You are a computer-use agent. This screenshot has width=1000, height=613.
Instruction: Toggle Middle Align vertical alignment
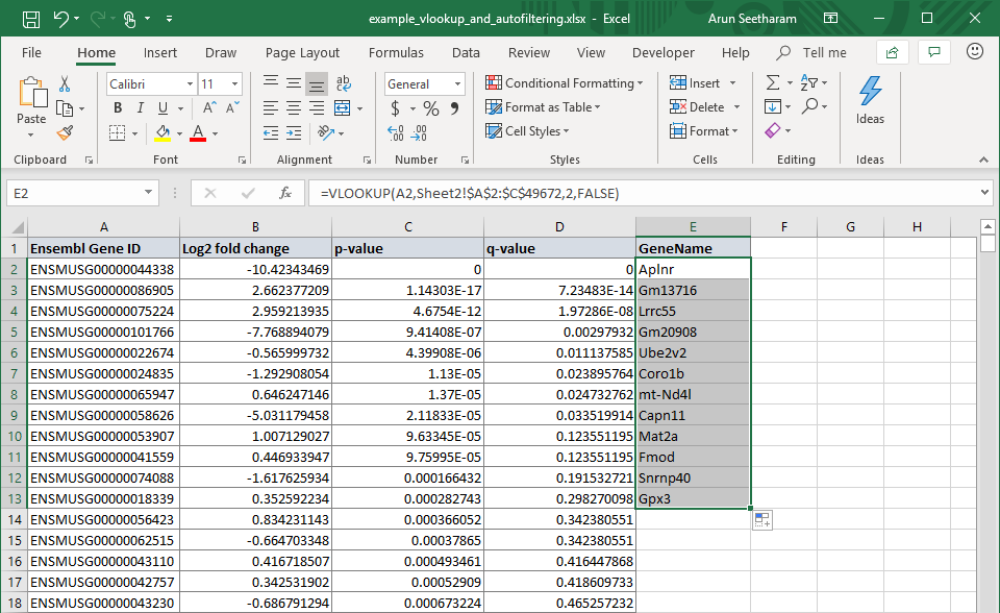pos(293,84)
